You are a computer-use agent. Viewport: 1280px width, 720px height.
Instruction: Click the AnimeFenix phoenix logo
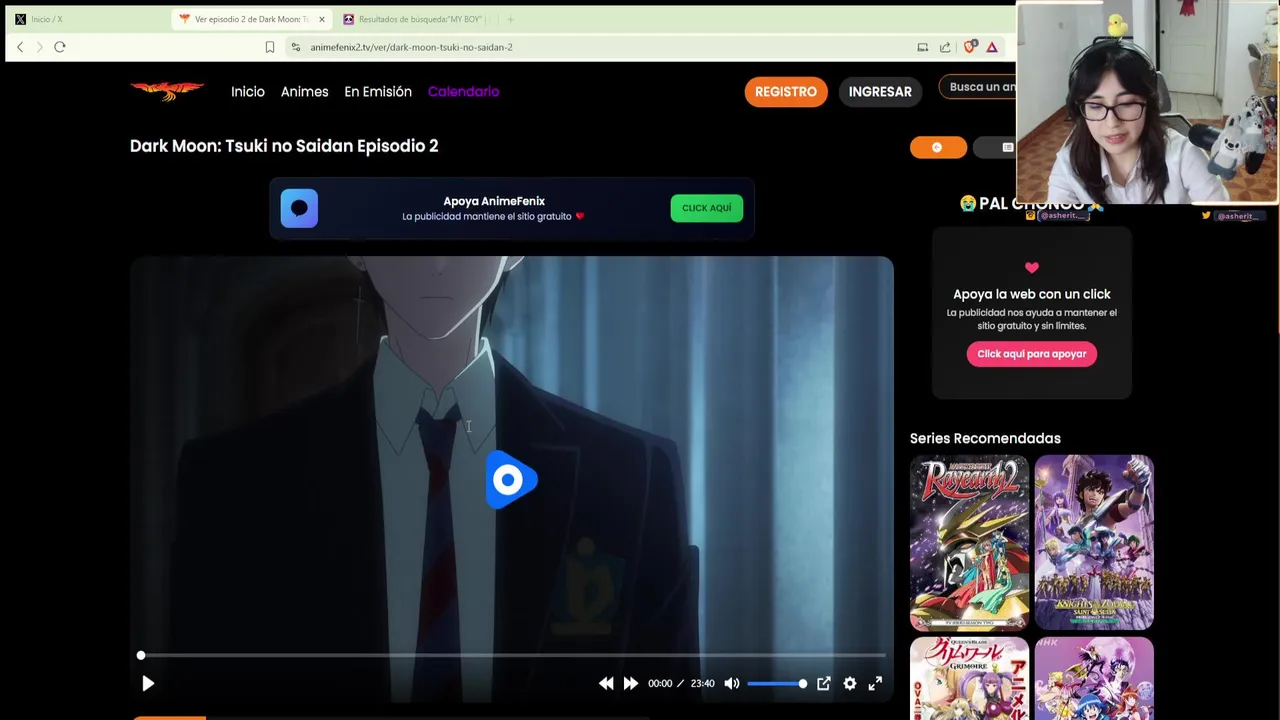167,91
